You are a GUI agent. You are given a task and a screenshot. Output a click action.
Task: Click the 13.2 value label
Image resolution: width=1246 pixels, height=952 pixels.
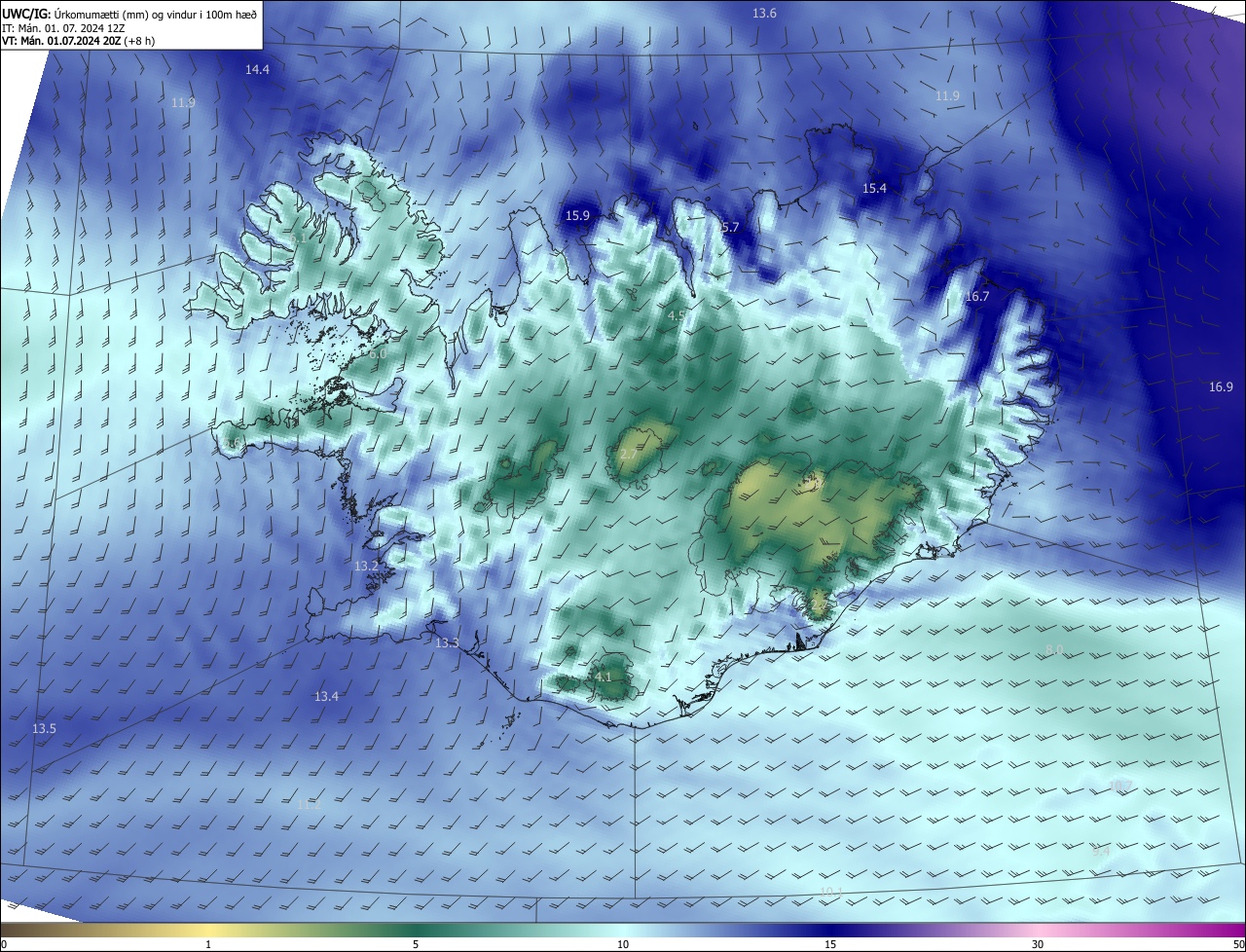tap(366, 567)
